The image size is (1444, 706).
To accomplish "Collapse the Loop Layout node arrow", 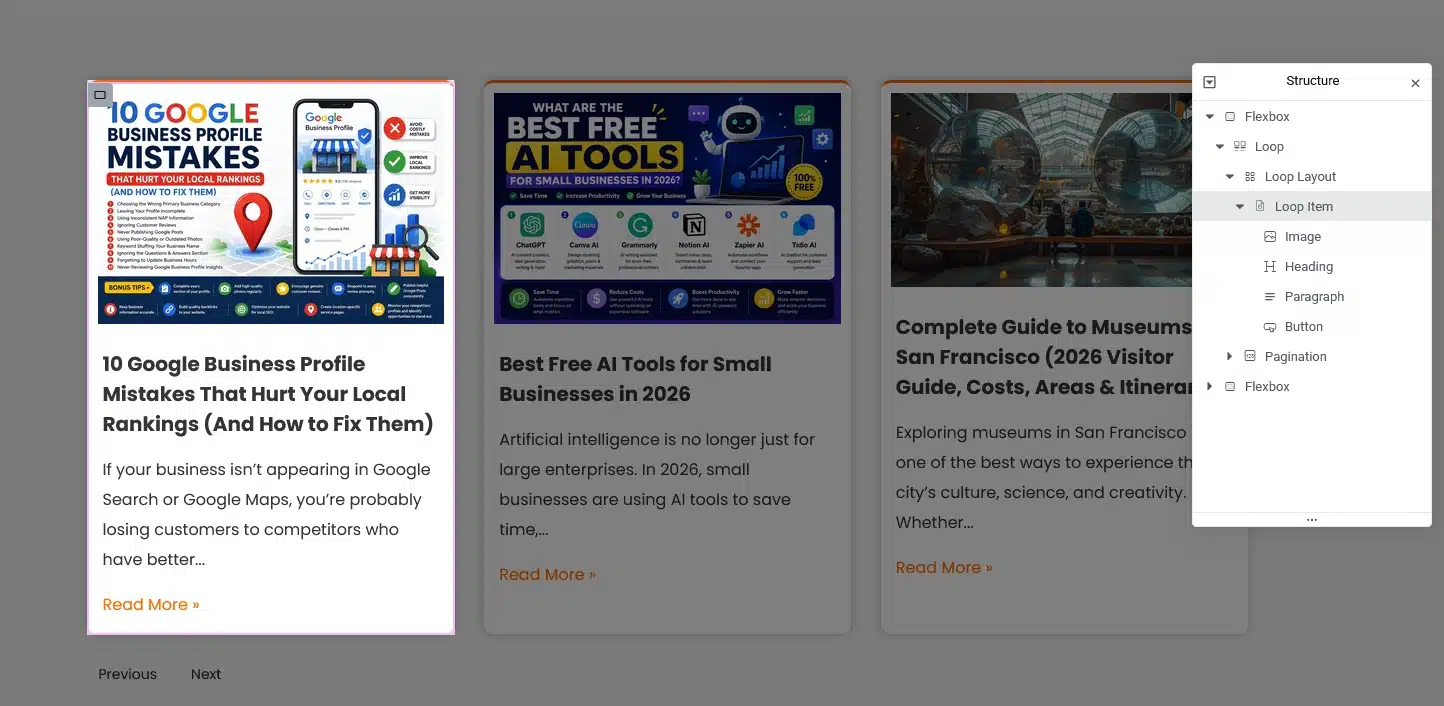I will (1230, 177).
